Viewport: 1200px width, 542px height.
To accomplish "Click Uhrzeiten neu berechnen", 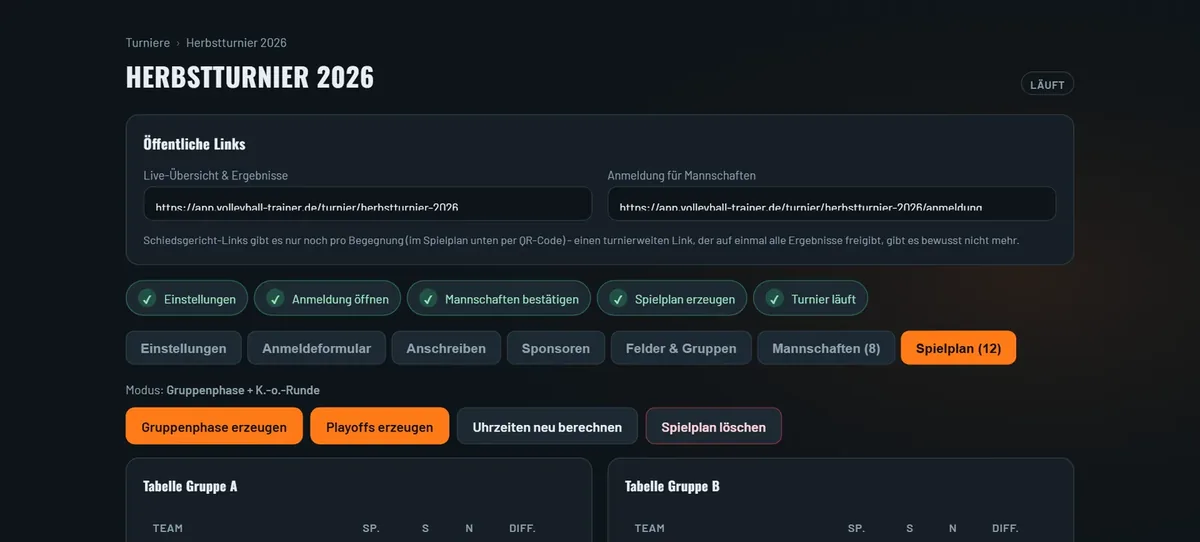I will (x=547, y=426).
